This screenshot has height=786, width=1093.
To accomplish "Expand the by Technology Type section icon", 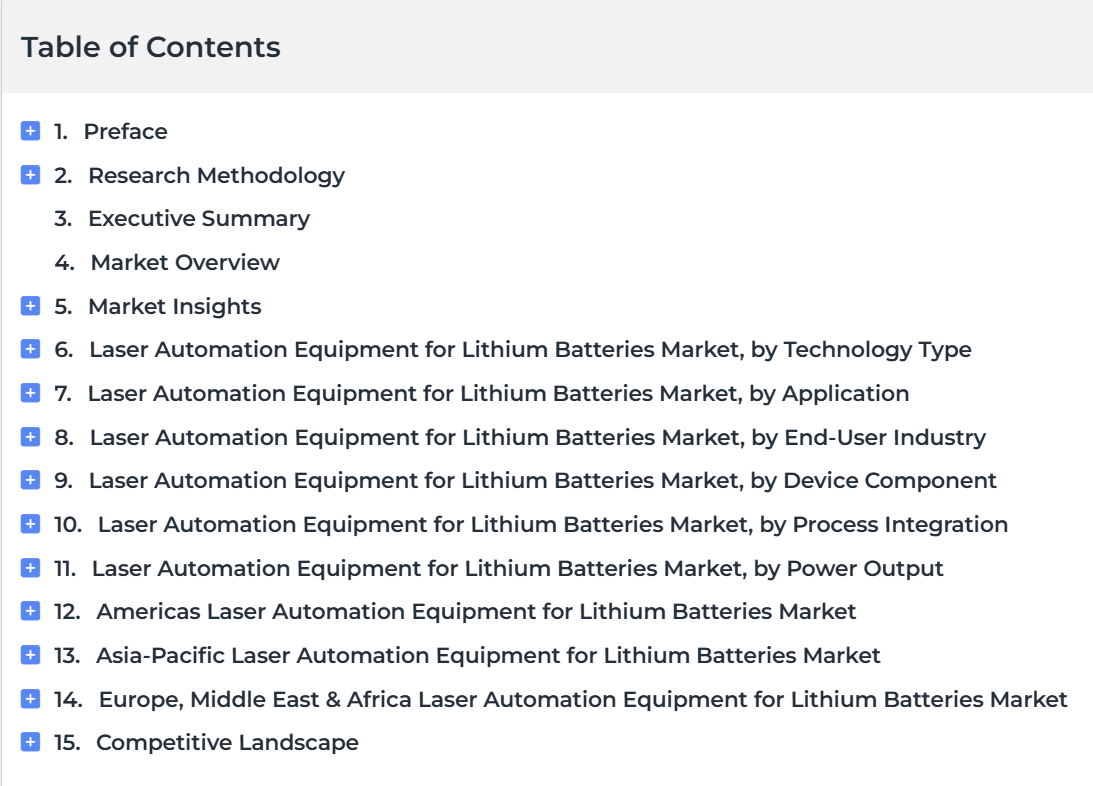I will (x=30, y=348).
